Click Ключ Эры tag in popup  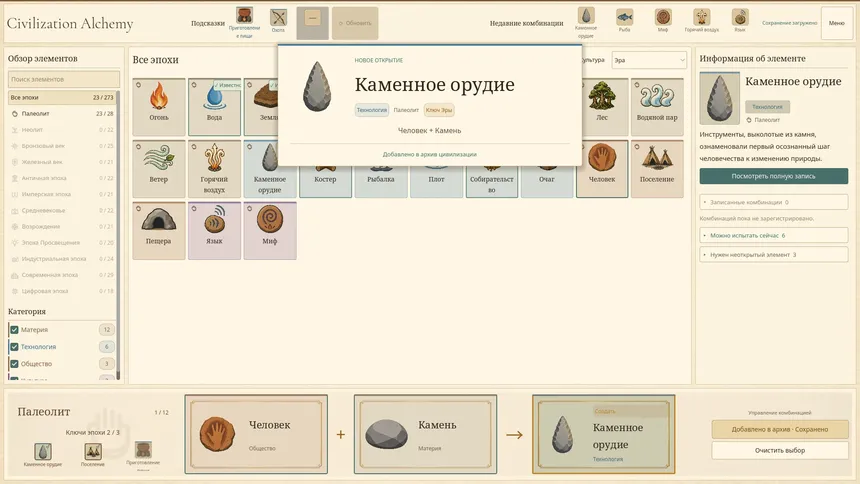439,110
